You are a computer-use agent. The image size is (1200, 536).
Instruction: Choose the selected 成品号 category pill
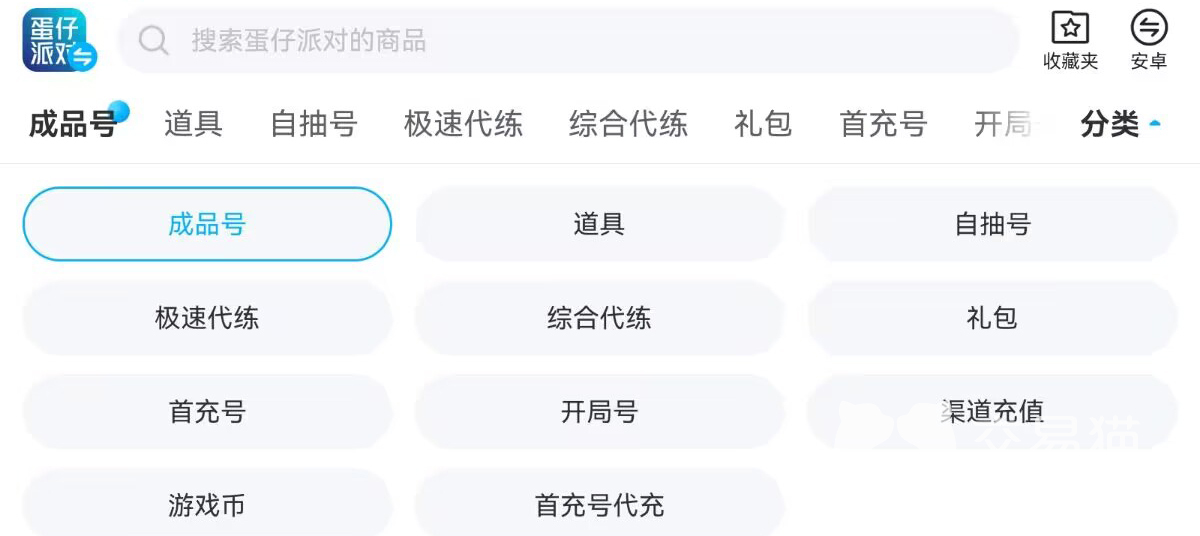click(207, 224)
